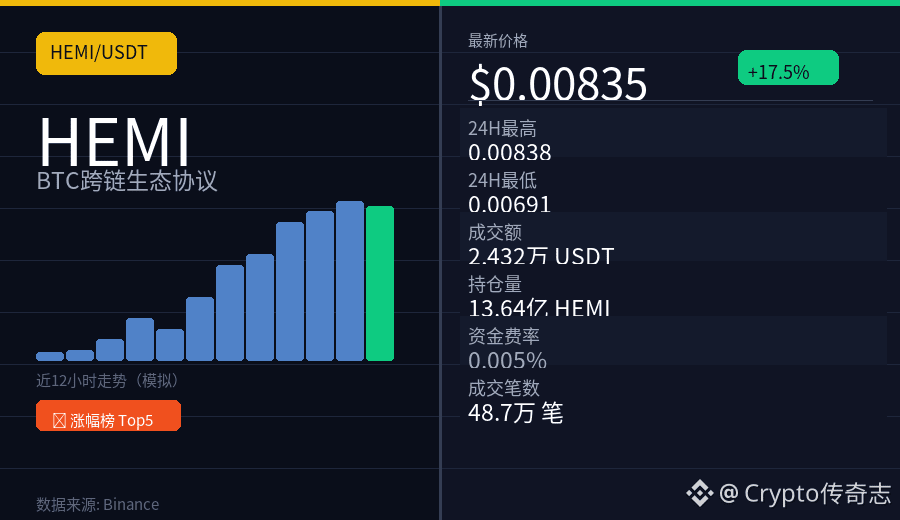Click the 24H最低 value 0.00691
This screenshot has width=900, height=520.
coord(510,204)
